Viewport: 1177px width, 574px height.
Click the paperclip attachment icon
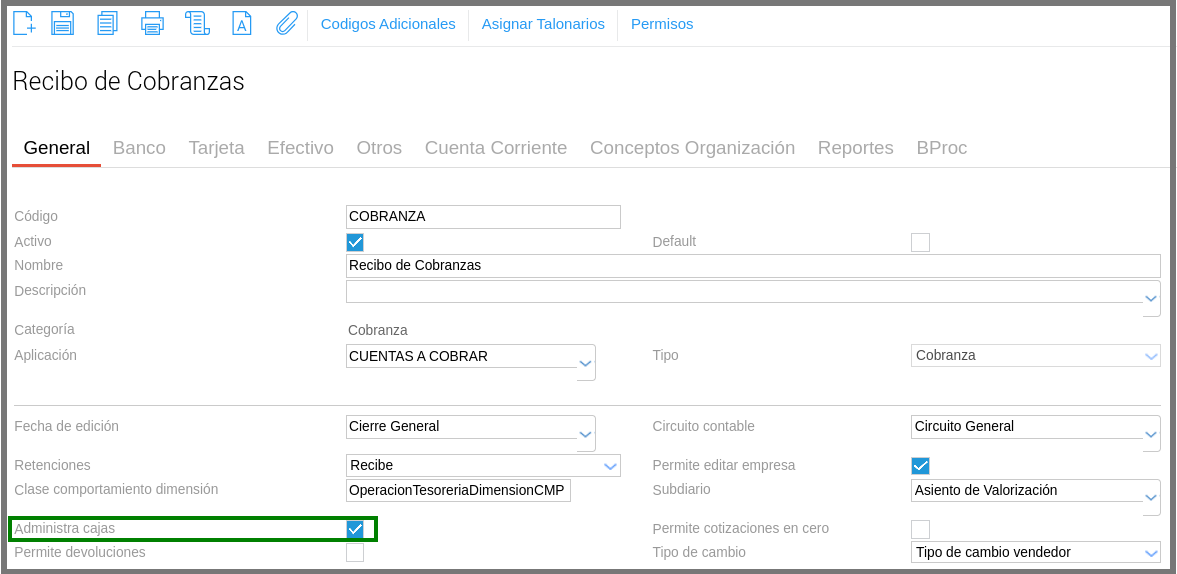pyautogui.click(x=287, y=23)
